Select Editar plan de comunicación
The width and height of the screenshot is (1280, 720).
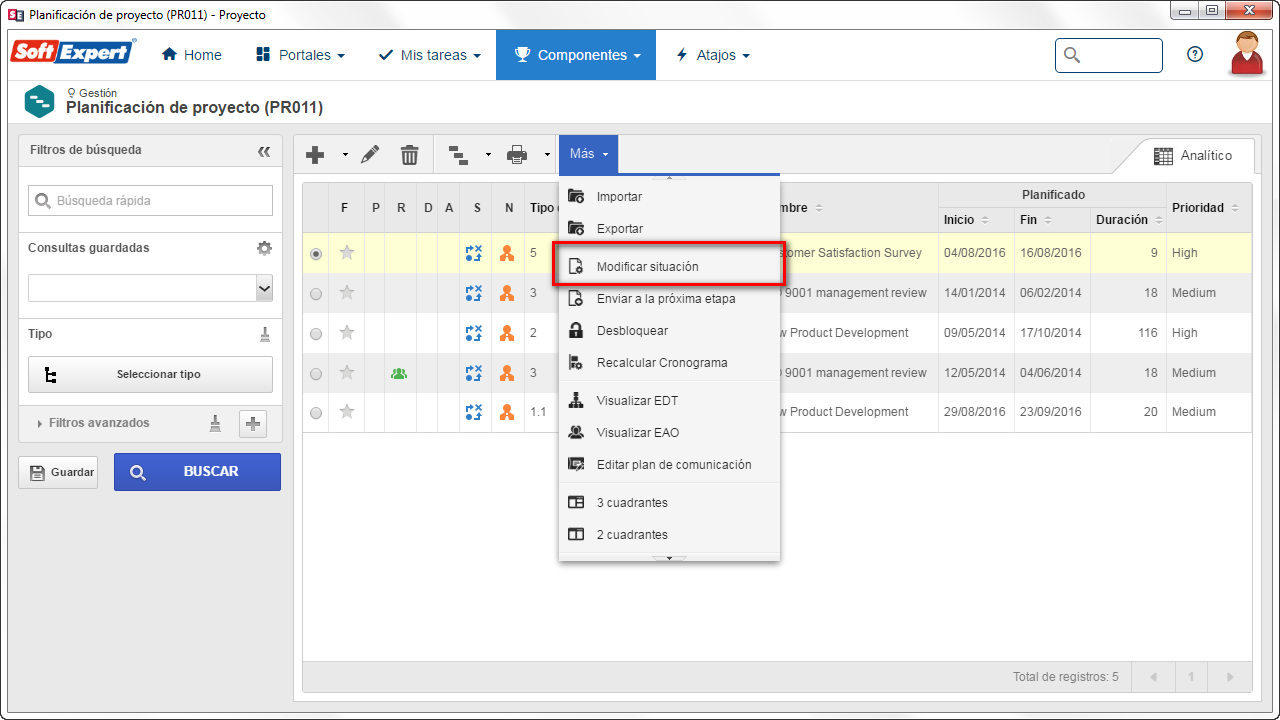point(669,465)
